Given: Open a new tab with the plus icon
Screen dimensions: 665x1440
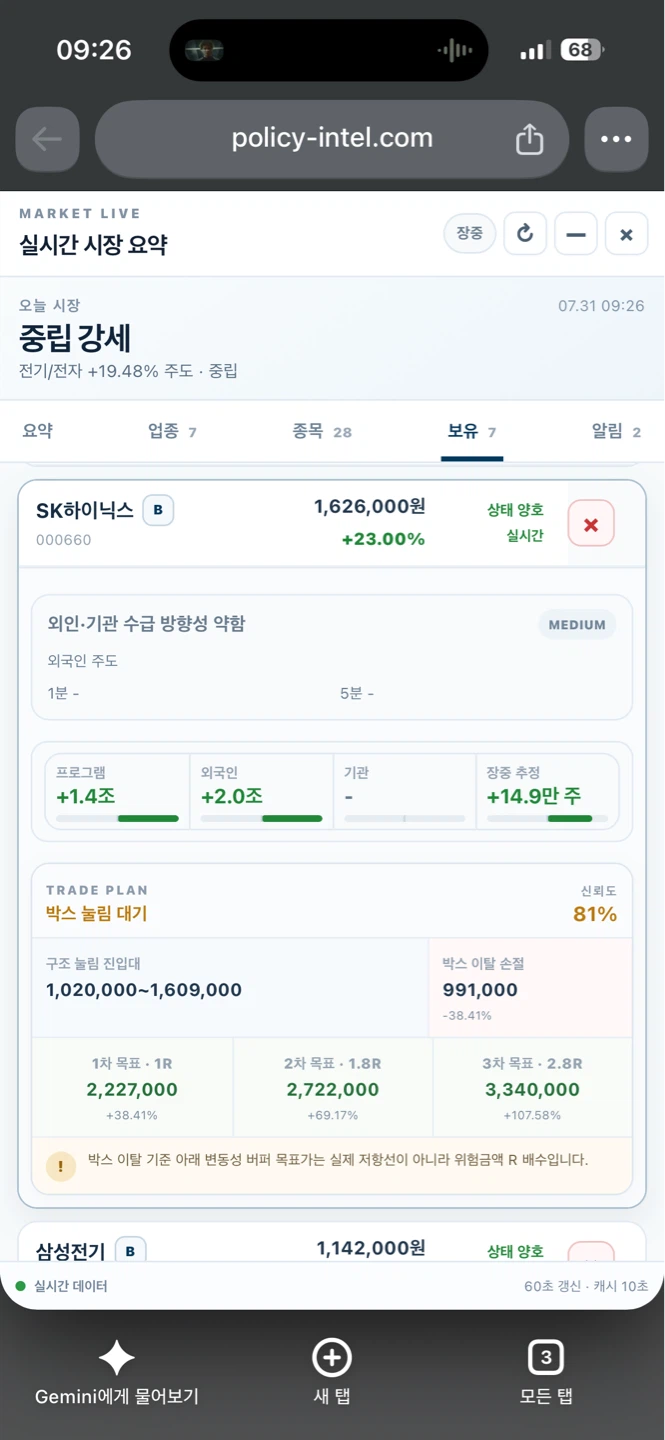Looking at the screenshot, I should pos(332,1357).
